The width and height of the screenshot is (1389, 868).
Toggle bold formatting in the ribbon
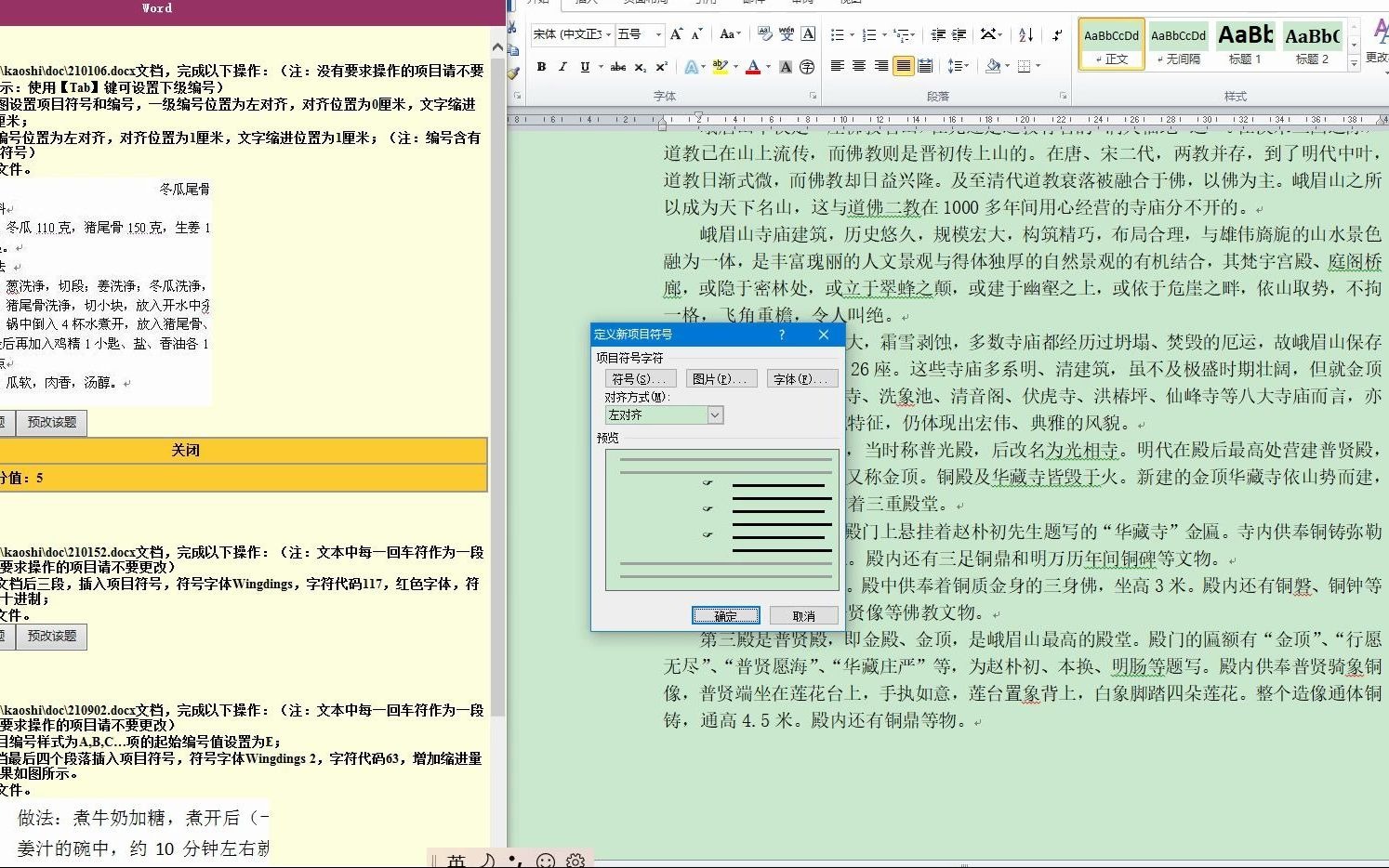tap(542, 66)
